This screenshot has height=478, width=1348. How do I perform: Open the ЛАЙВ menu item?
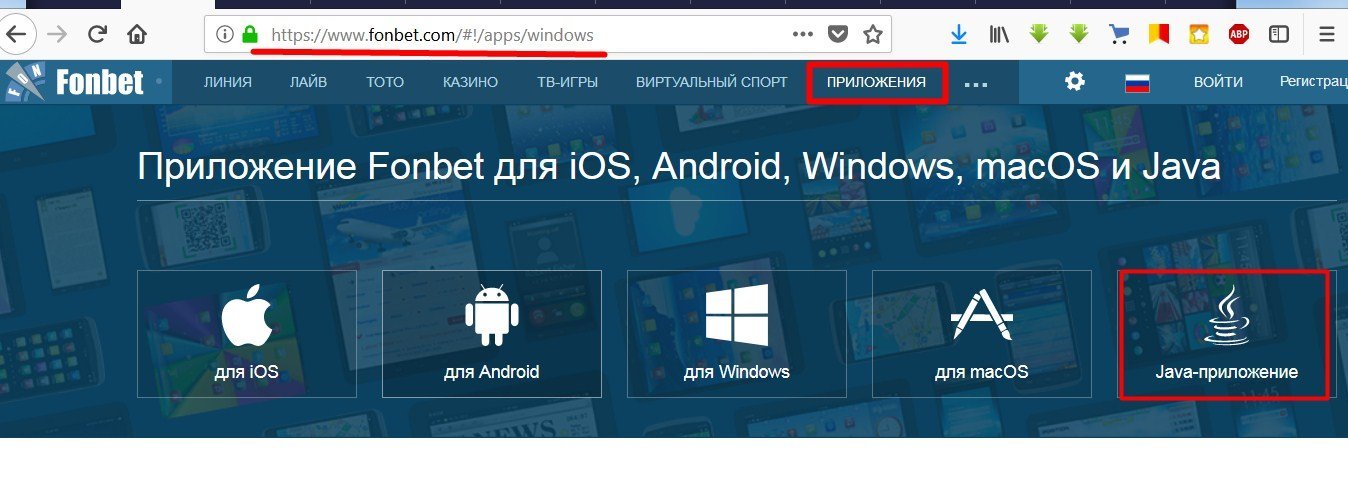[x=308, y=83]
